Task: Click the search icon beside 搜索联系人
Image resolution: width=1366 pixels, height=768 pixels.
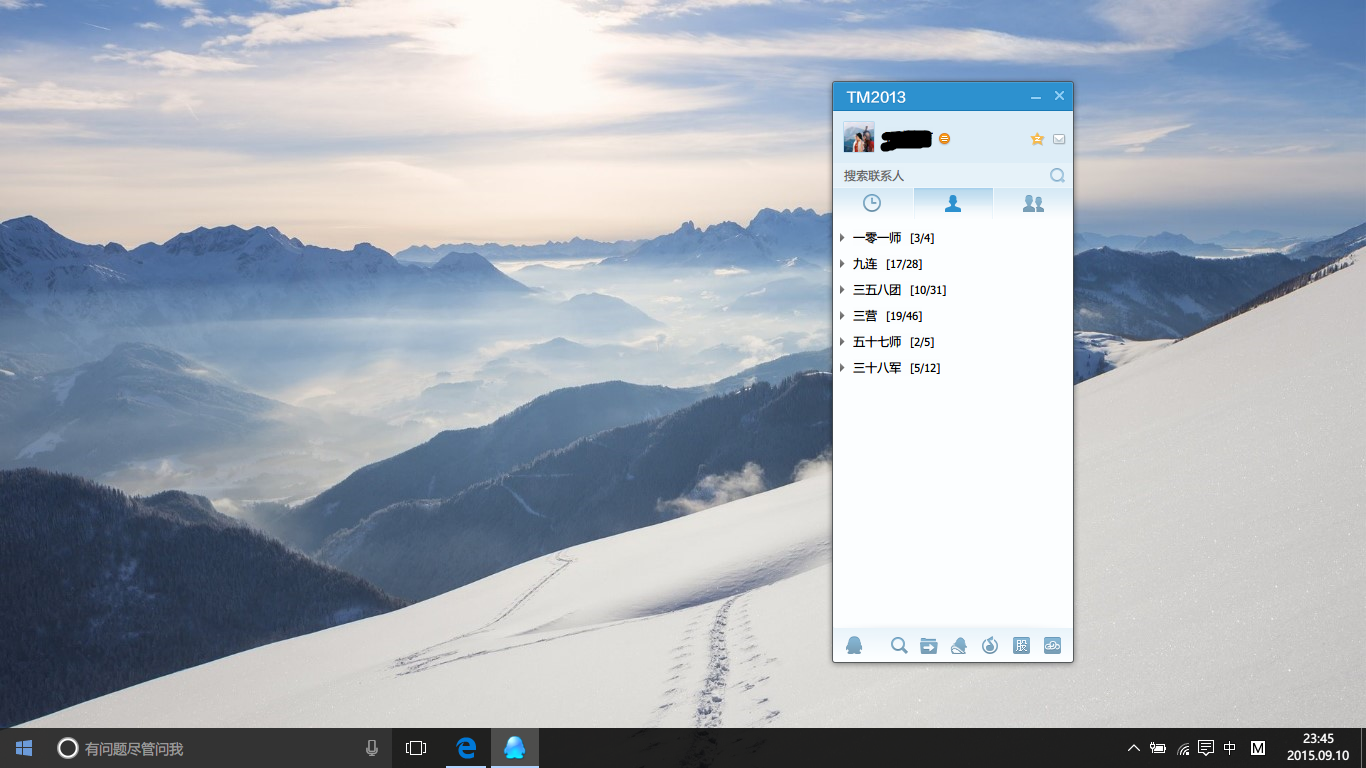Action: [1057, 175]
